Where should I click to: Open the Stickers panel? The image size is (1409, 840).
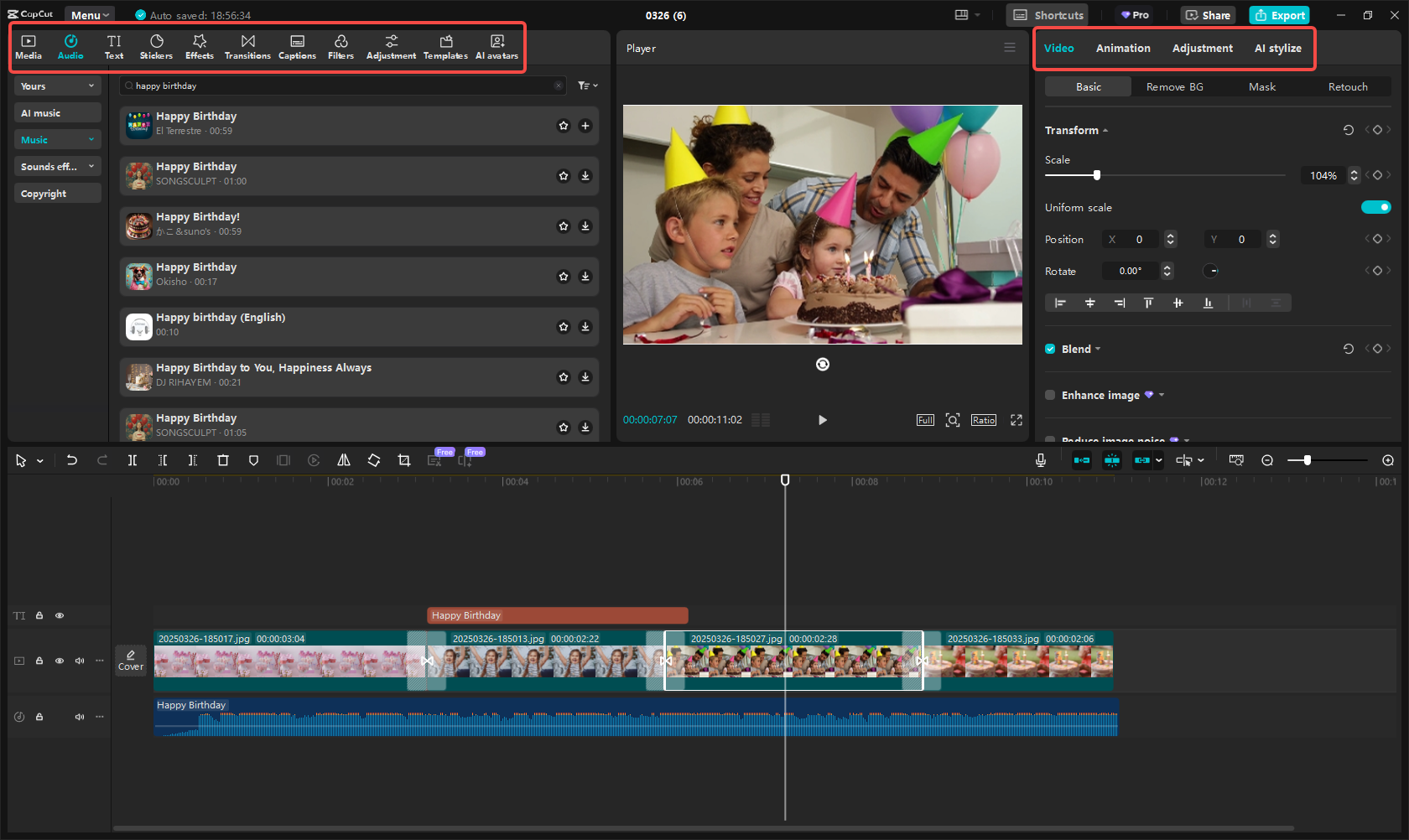156,47
